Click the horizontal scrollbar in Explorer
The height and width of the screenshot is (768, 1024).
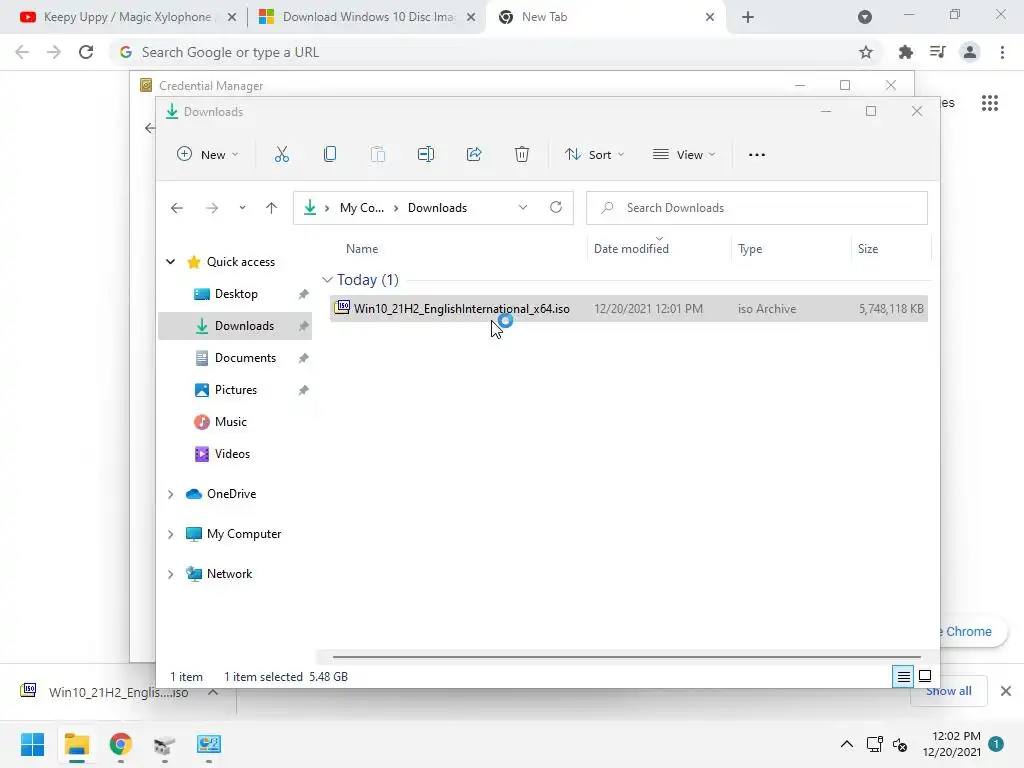pyautogui.click(x=627, y=656)
